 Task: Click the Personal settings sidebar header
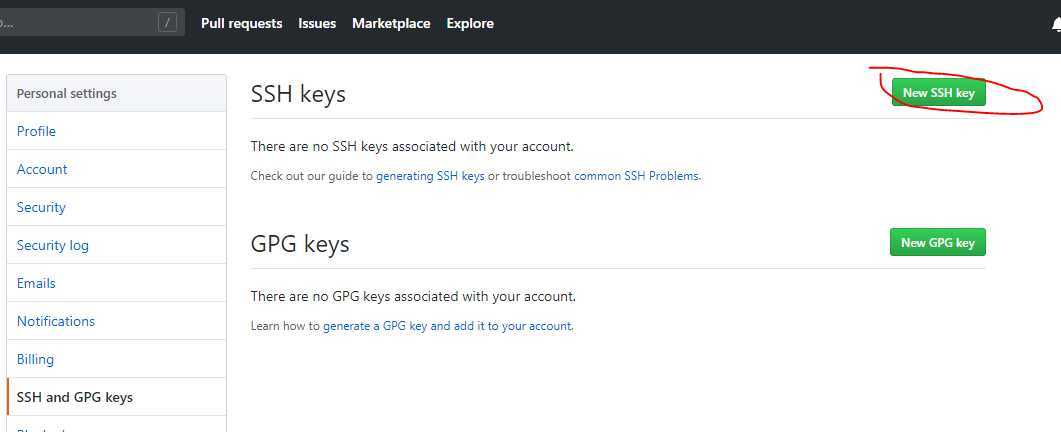pyautogui.click(x=116, y=93)
